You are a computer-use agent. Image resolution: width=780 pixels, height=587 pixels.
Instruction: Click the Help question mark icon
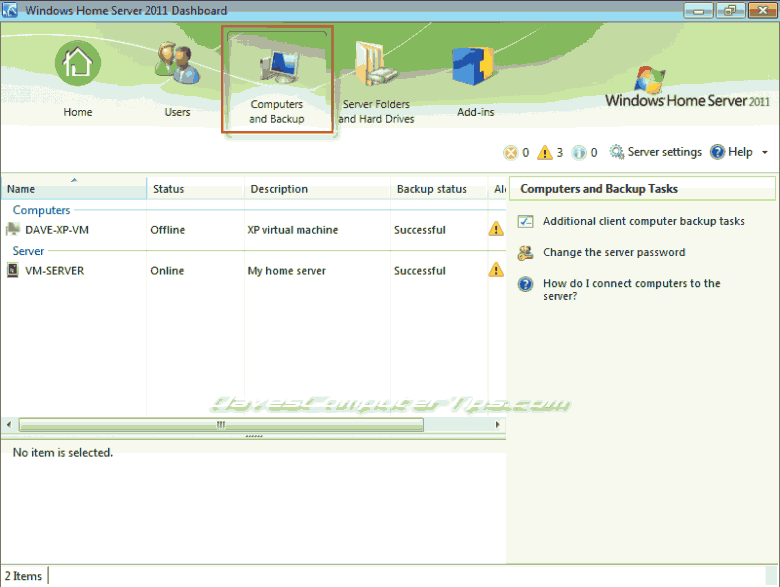pos(717,152)
